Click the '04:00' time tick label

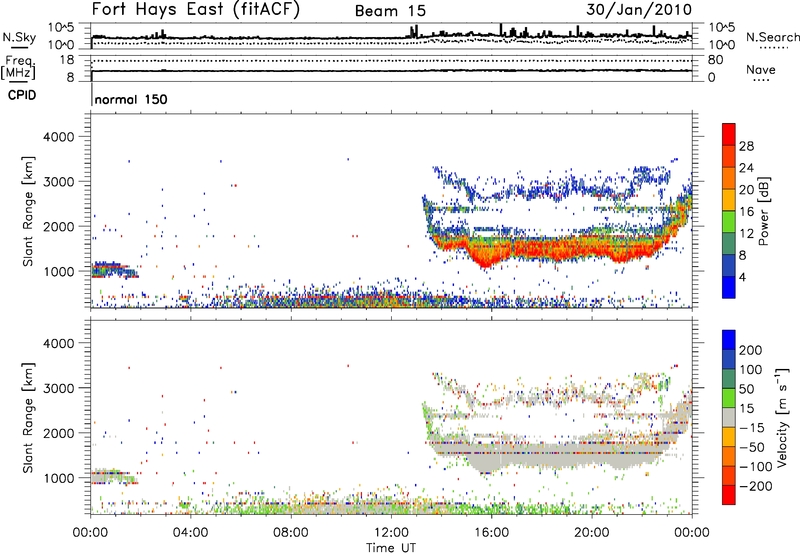191,533
